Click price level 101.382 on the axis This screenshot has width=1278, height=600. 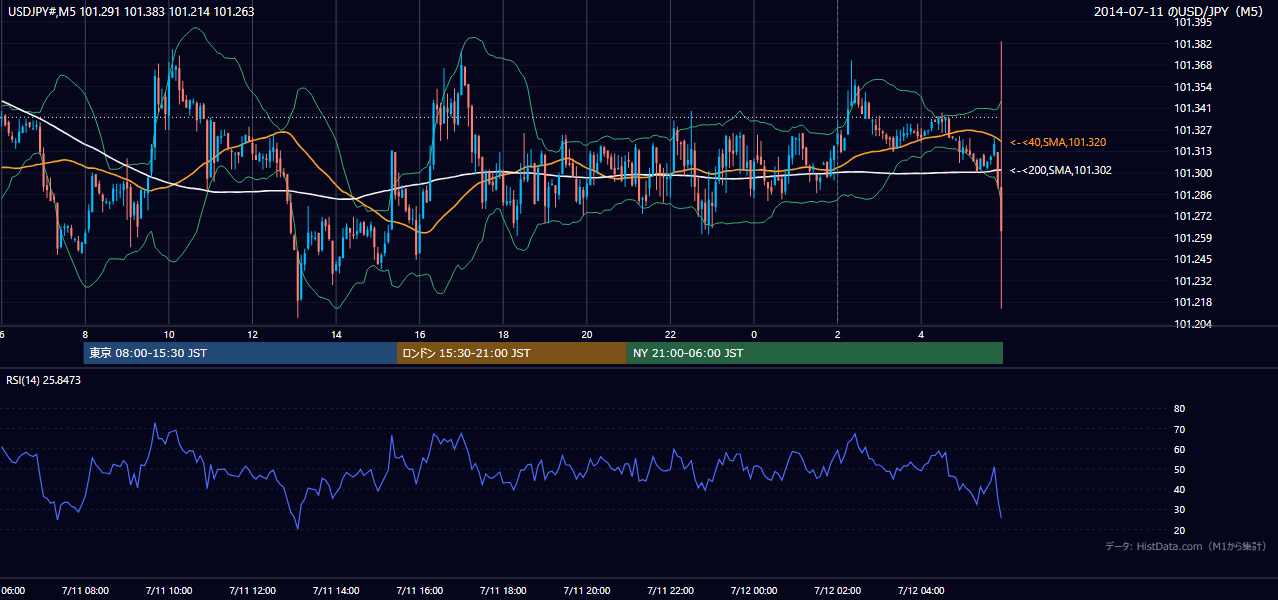[1193, 44]
